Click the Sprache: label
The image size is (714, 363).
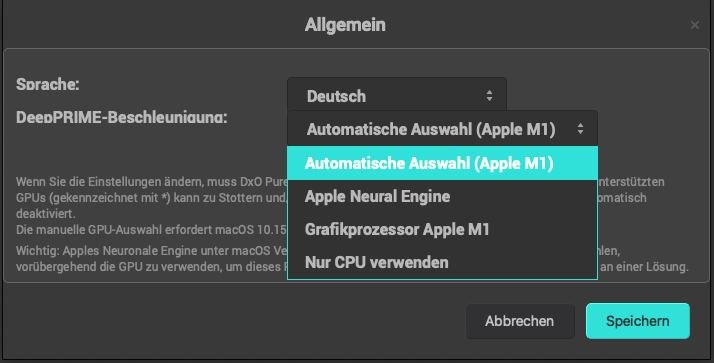pos(48,84)
